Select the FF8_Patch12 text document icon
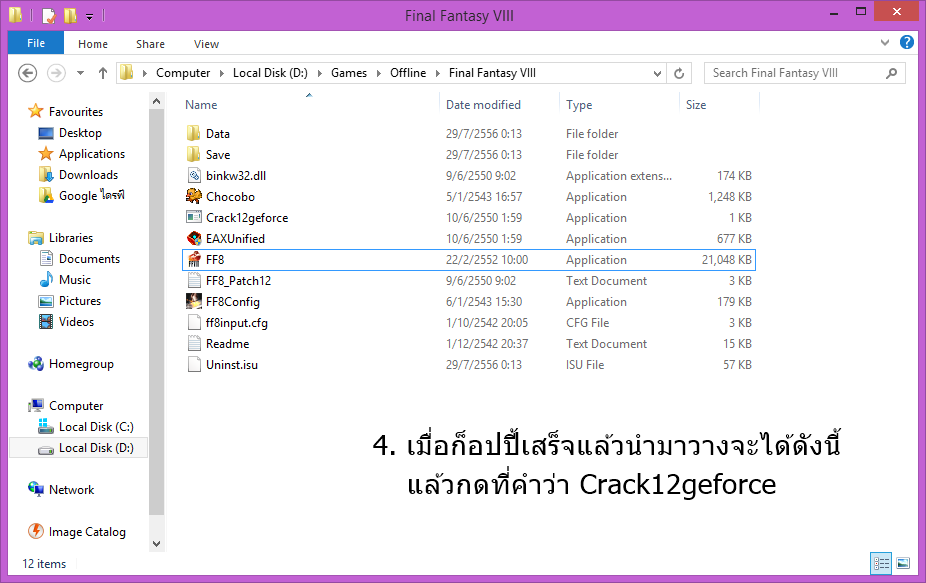926x583 pixels. point(194,280)
